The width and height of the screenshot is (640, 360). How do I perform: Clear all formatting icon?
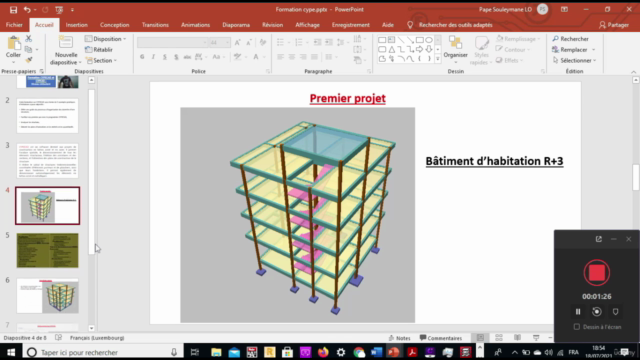(263, 42)
